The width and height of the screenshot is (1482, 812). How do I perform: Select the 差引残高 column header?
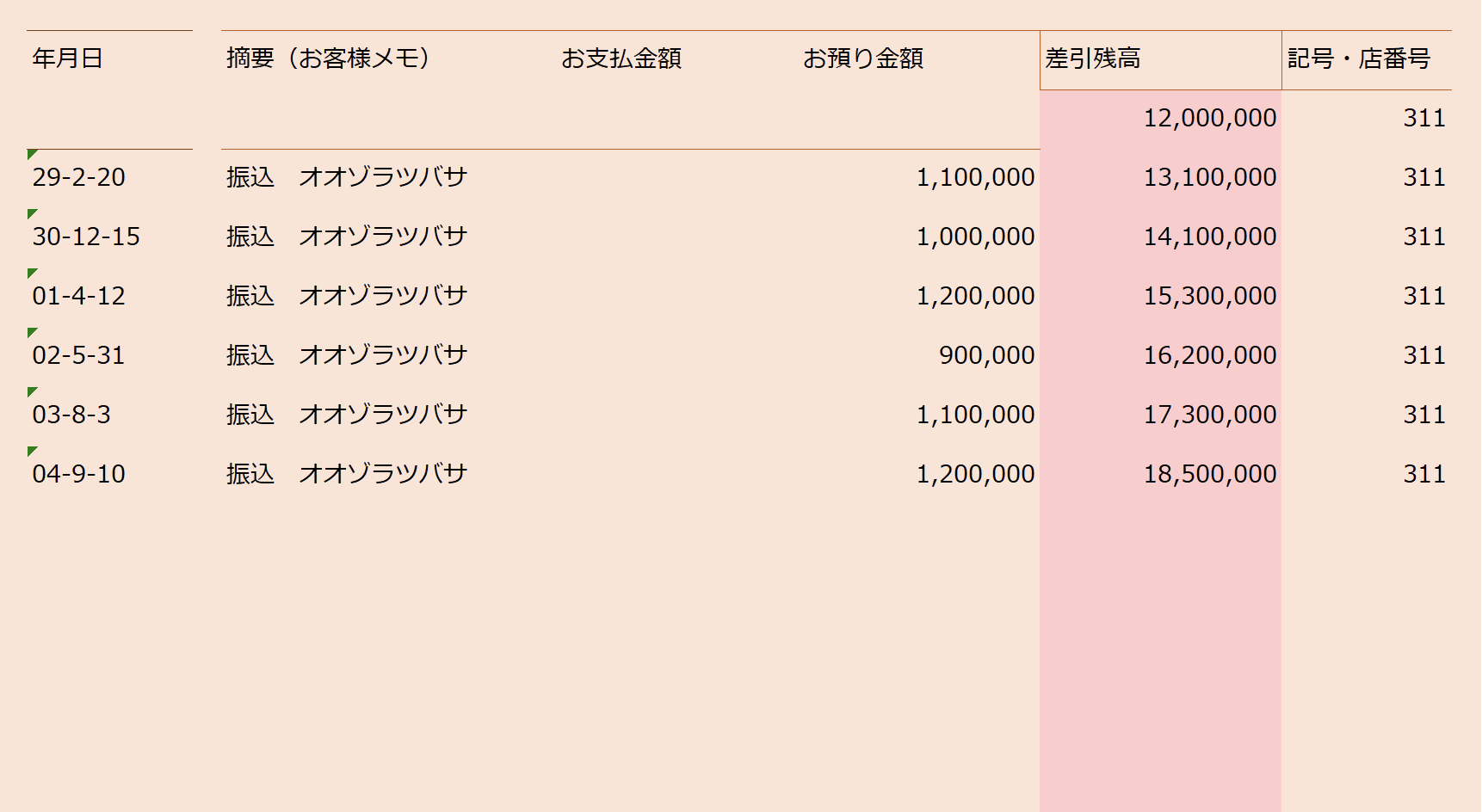pyautogui.click(x=1160, y=59)
